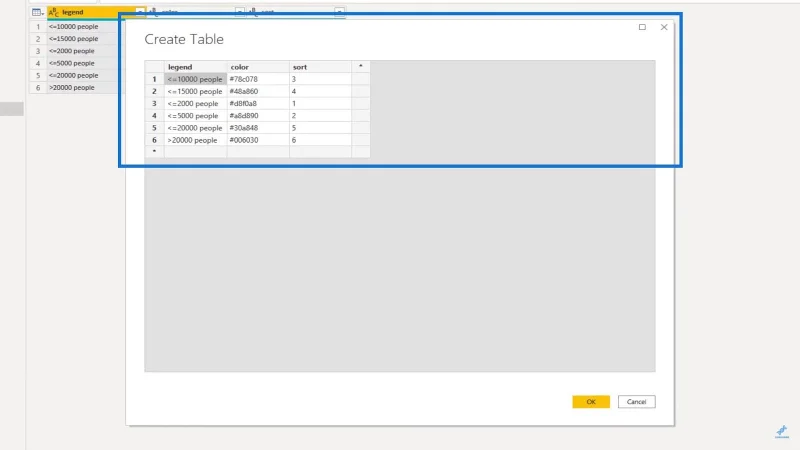Select the legend column header in dialog table

coord(195,67)
